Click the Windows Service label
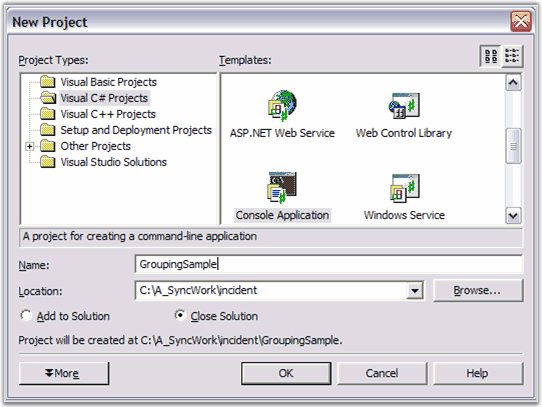The width and height of the screenshot is (542, 407). 404,215
